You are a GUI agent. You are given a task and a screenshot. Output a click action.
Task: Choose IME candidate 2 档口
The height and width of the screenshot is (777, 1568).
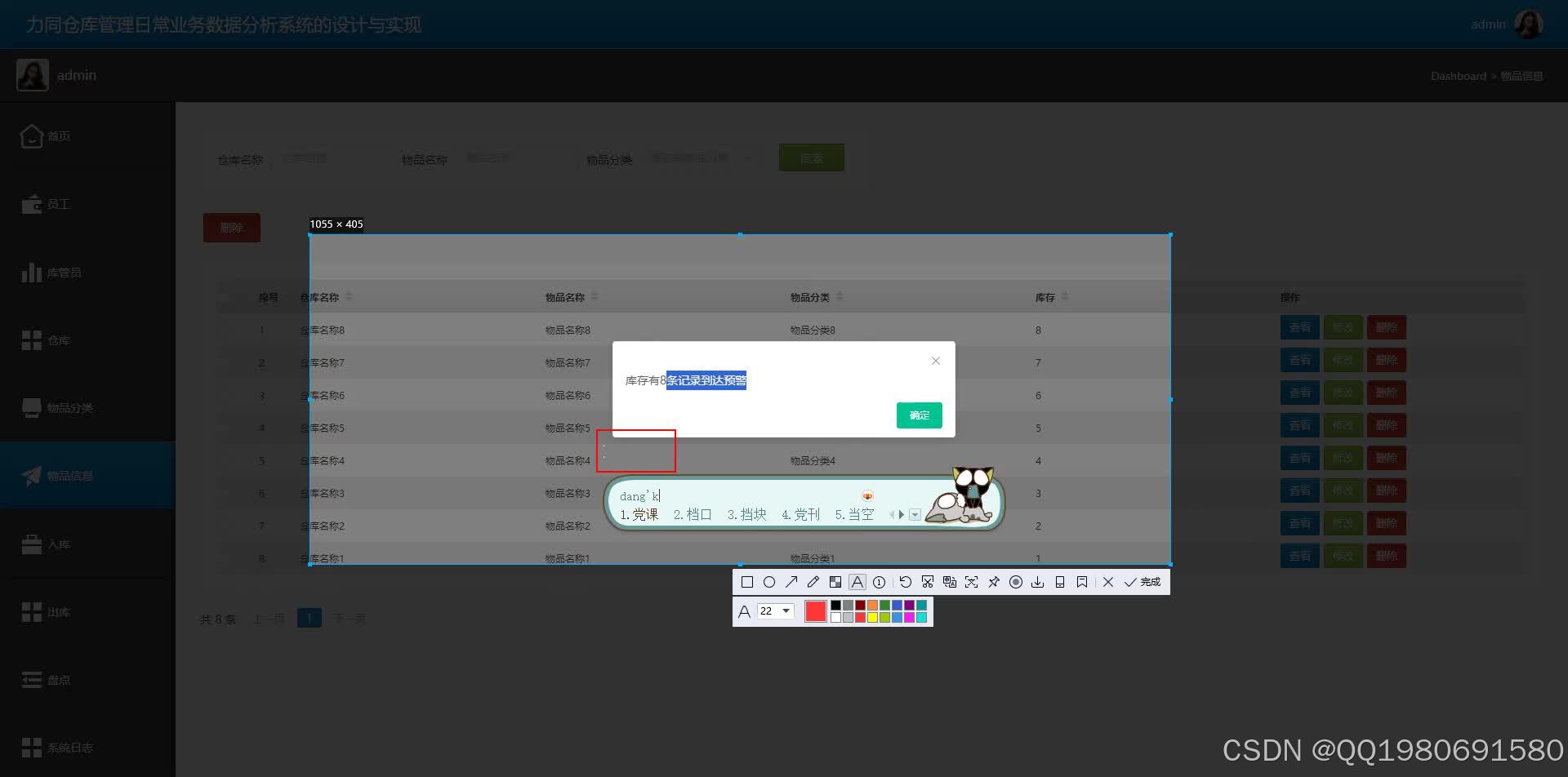pos(693,514)
